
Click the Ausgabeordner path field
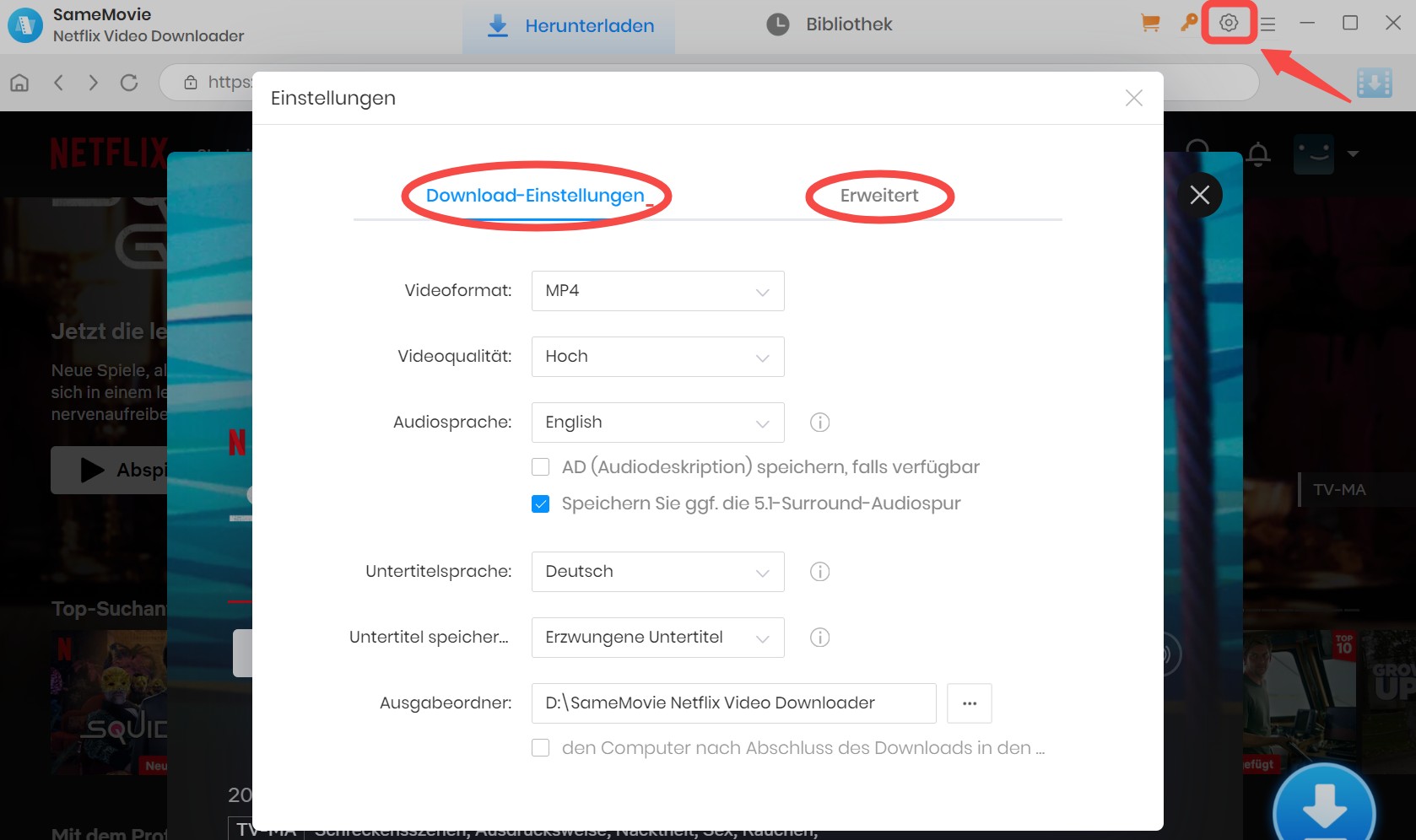(x=734, y=703)
